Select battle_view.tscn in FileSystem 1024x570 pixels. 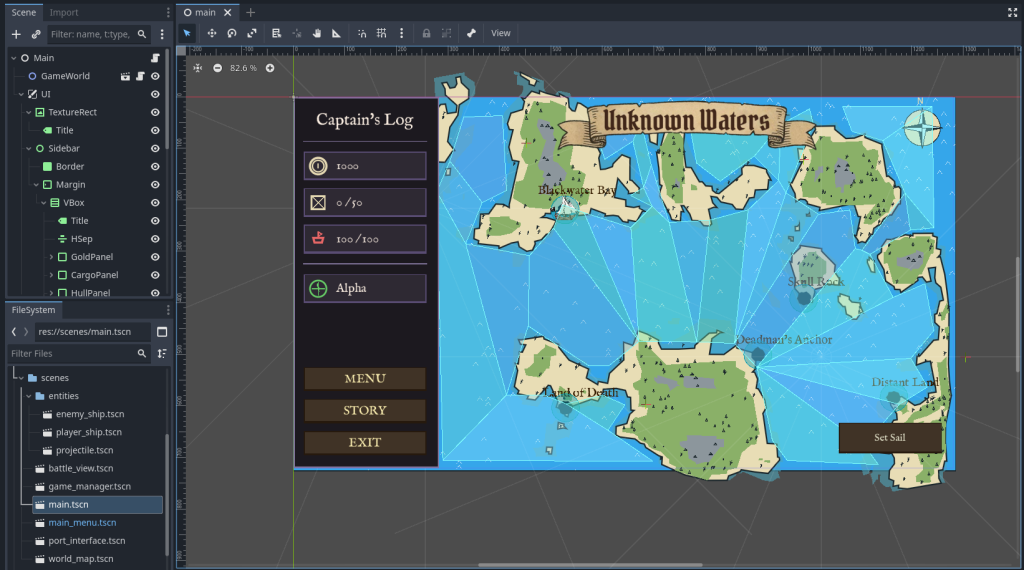click(x=80, y=468)
